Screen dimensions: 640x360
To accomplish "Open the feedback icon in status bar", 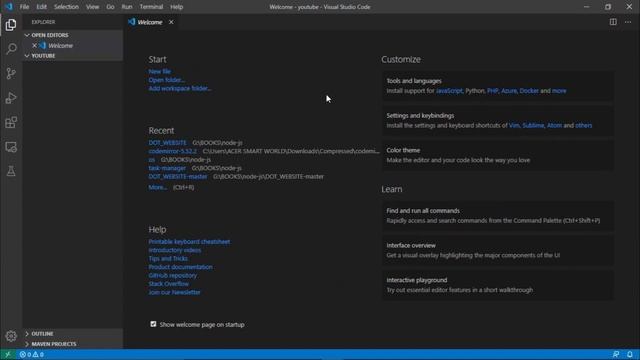I will 616,354.
